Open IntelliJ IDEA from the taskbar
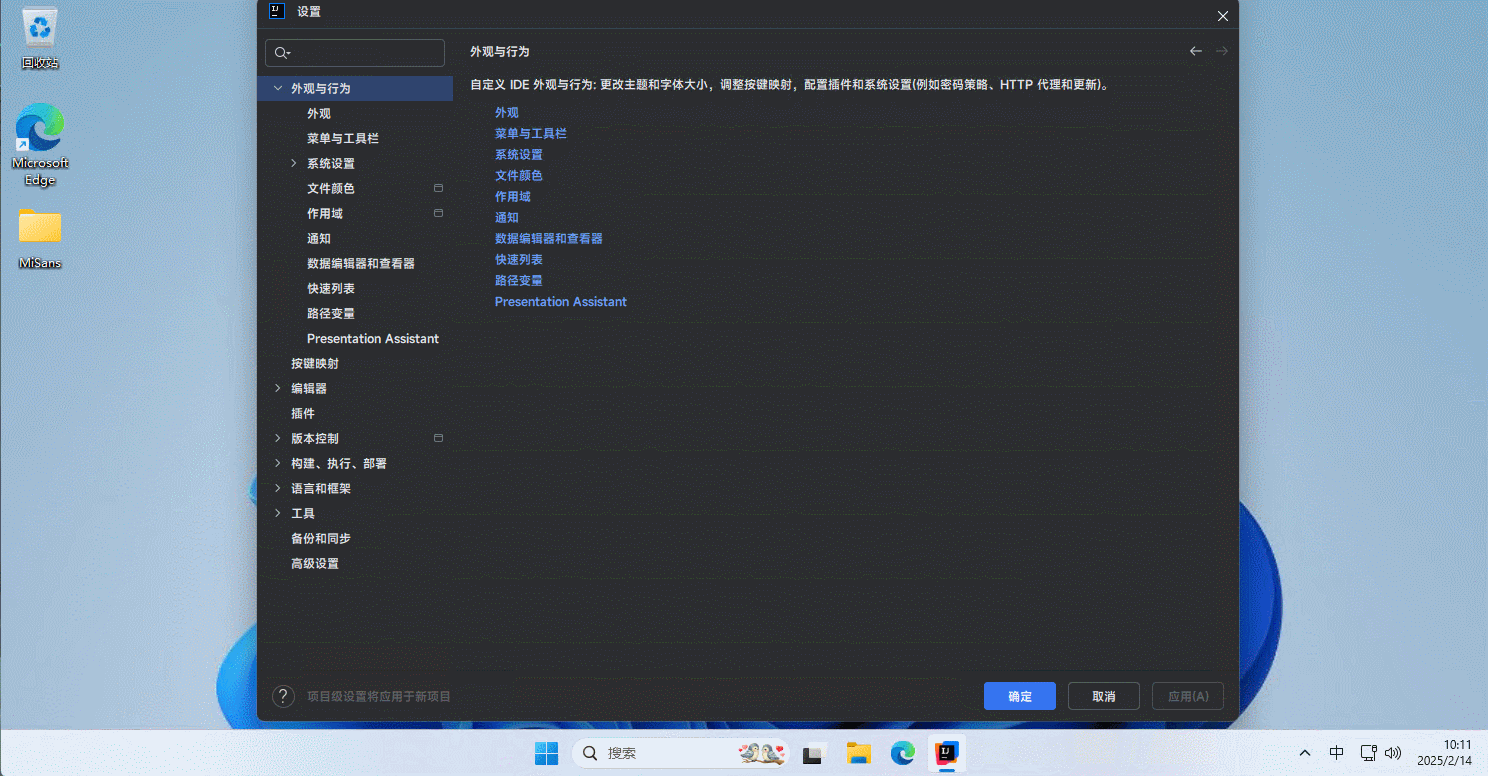The image size is (1488, 776). 945,753
